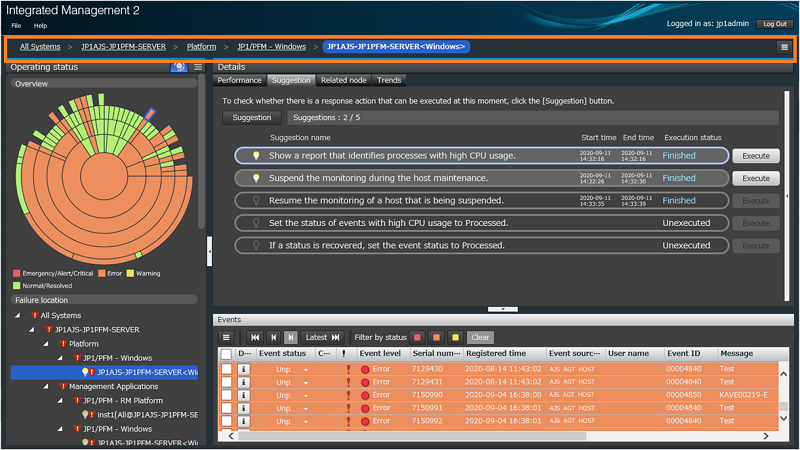Go to All Systems breadcrumb link
This screenshot has height=450, width=800.
tap(40, 46)
